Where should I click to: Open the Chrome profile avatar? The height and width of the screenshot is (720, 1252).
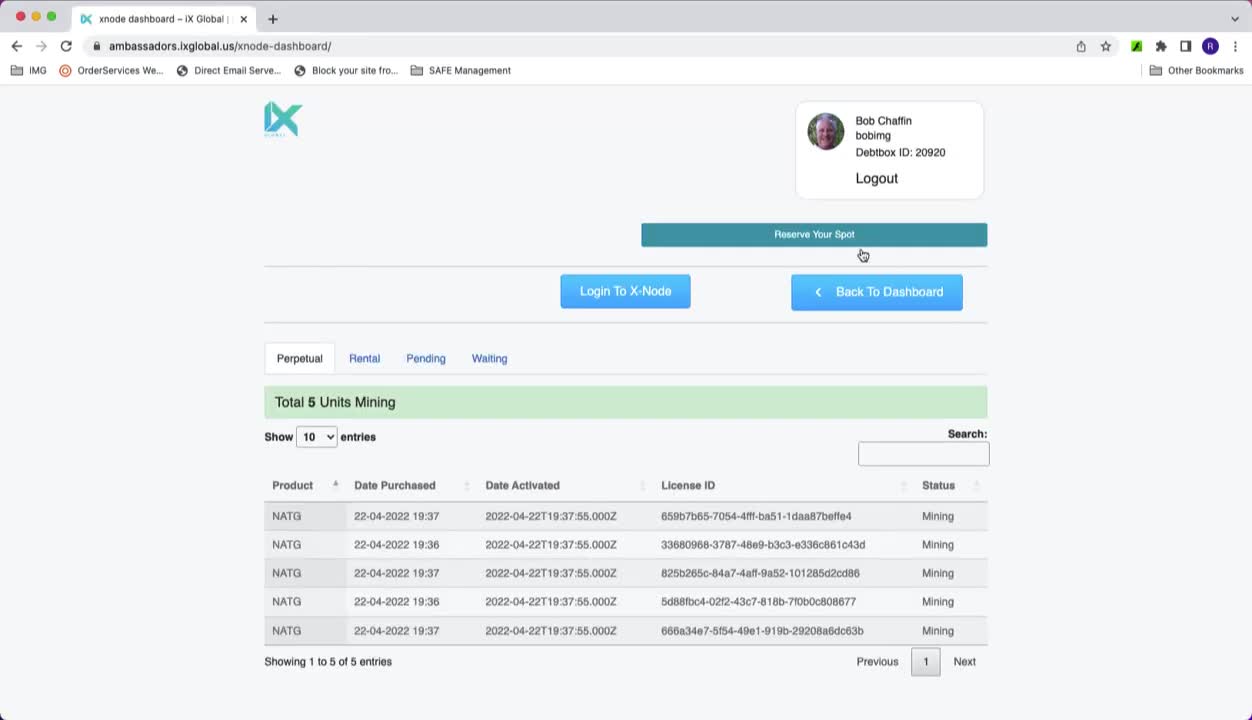coord(1210,46)
